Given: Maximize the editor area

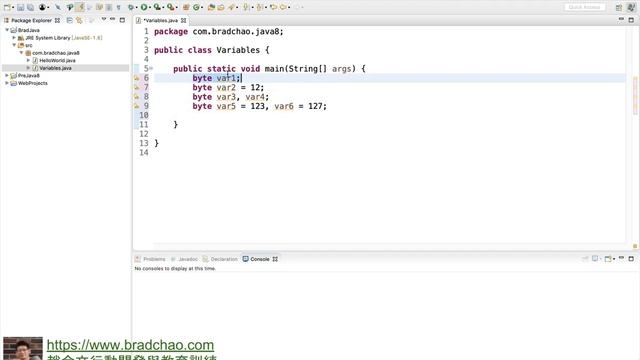Looking at the screenshot, I should [631, 20].
